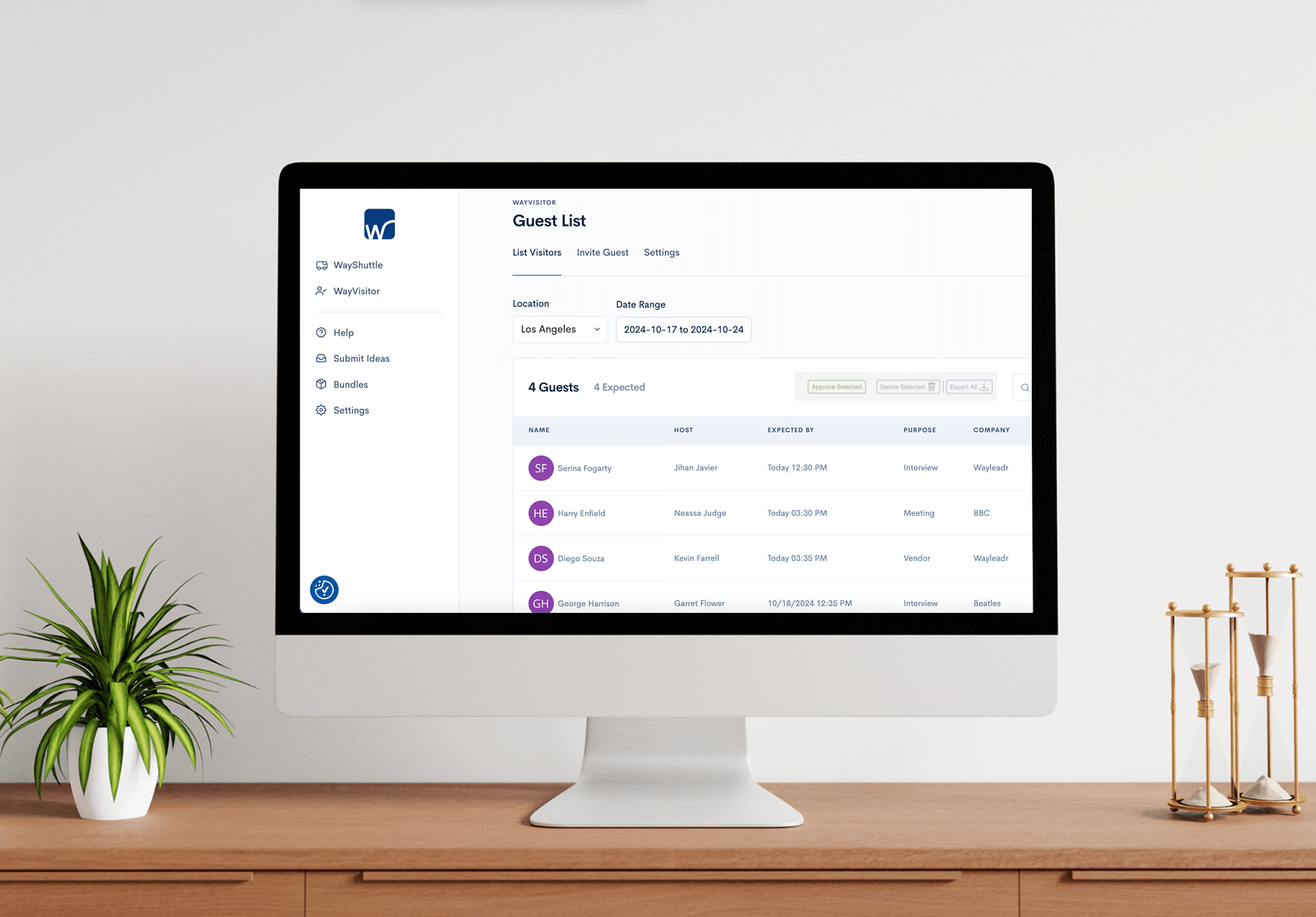Expand the Date Range dropdown
Viewport: 1316px width, 917px height.
pyautogui.click(x=684, y=329)
